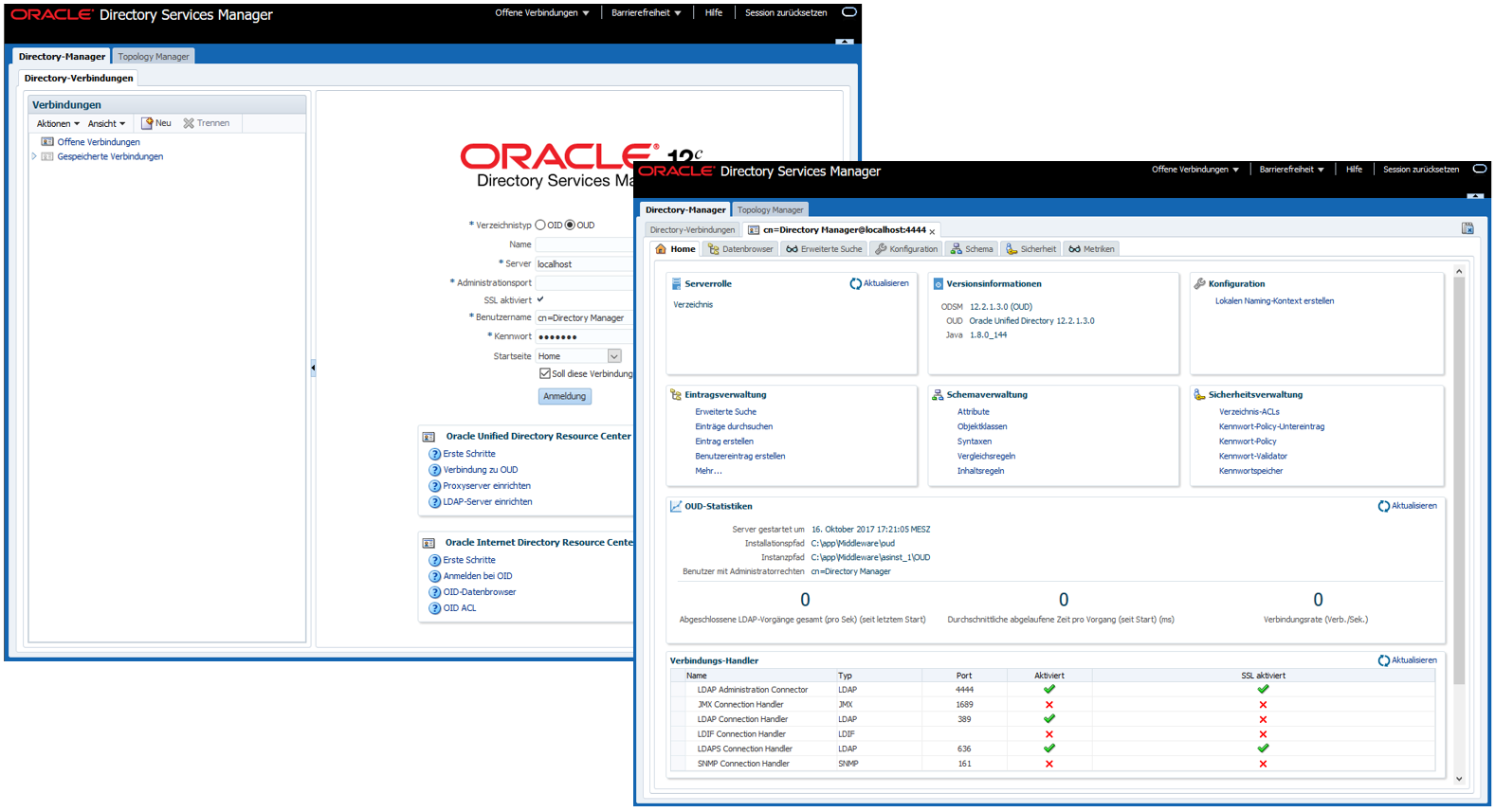Screen dimensions: 1495x812
Task: Click the Anmeldung button
Action: pos(565,396)
